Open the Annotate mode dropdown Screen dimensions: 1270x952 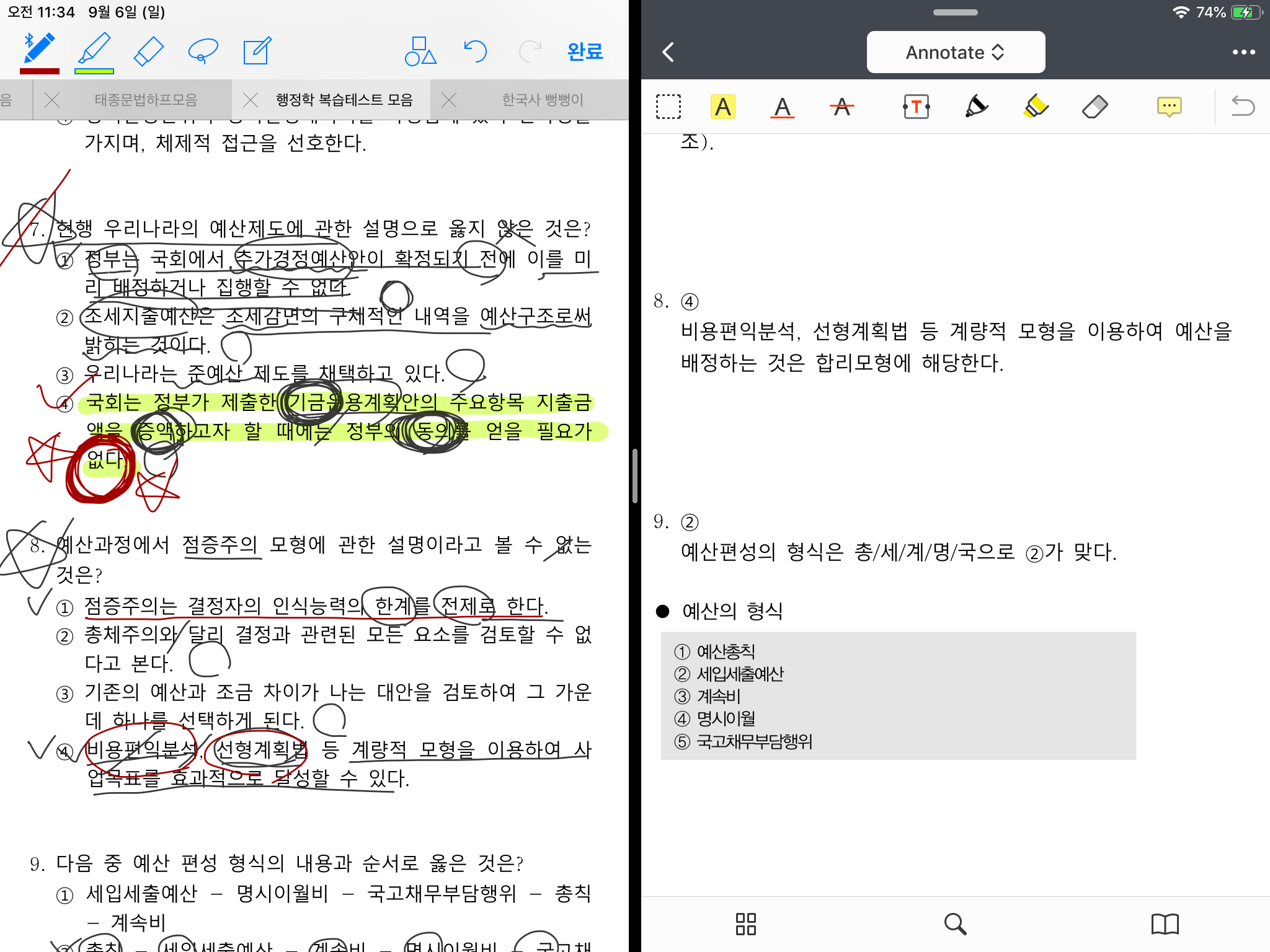point(955,53)
